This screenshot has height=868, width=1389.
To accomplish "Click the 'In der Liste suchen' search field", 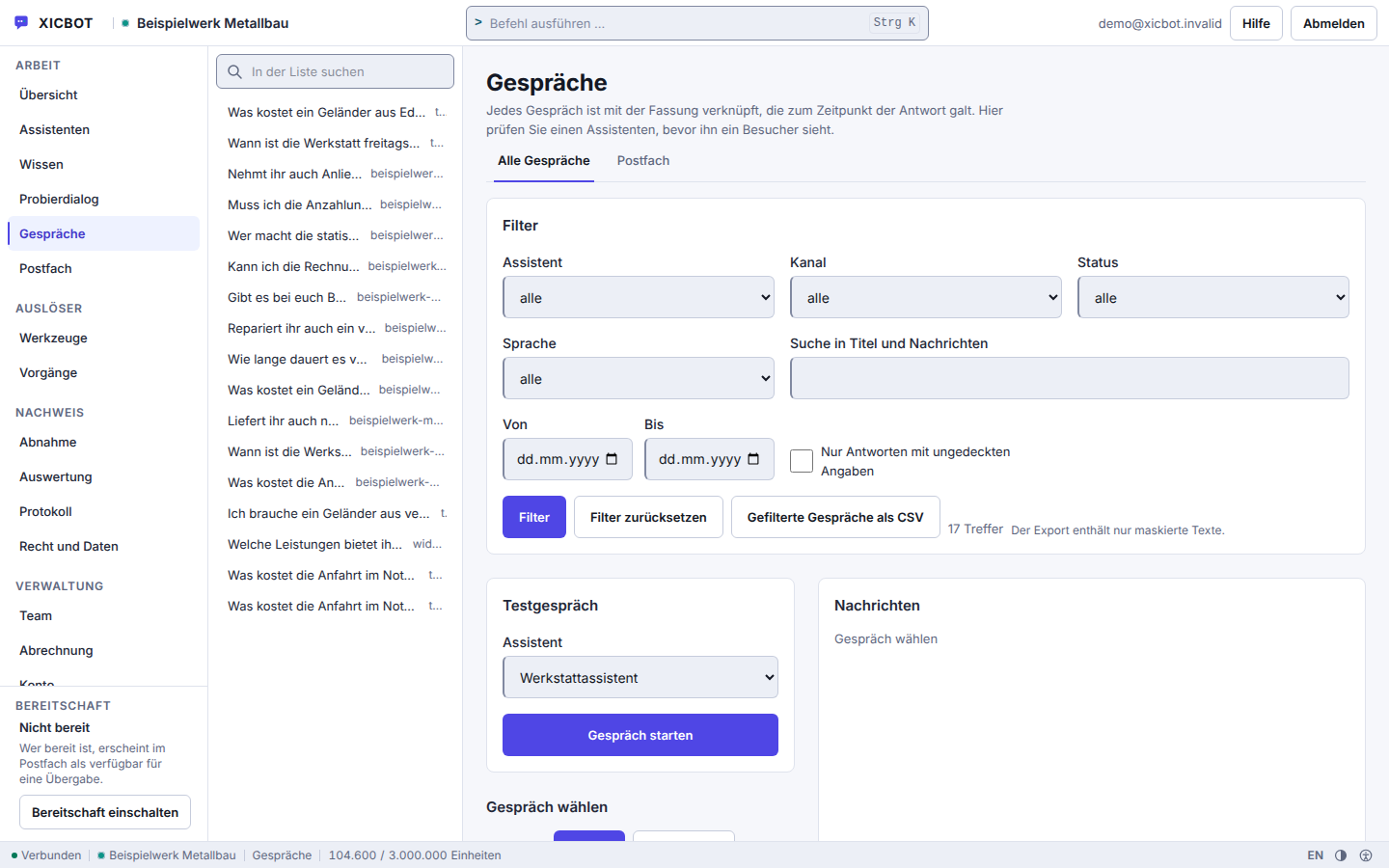I will point(336,71).
